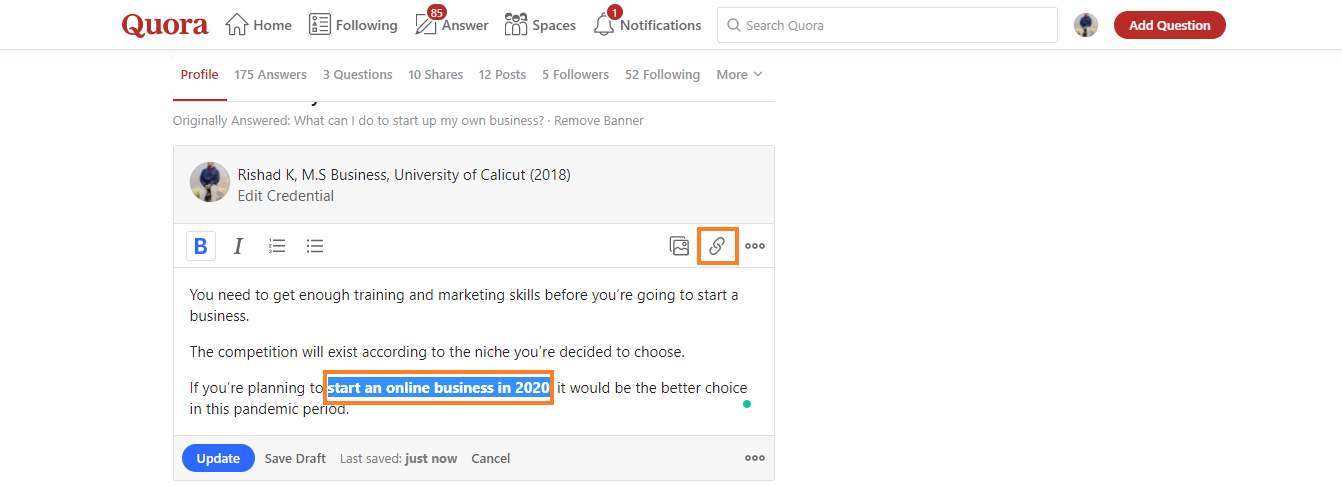Click the Update button
The image size is (1342, 486).
click(218, 458)
